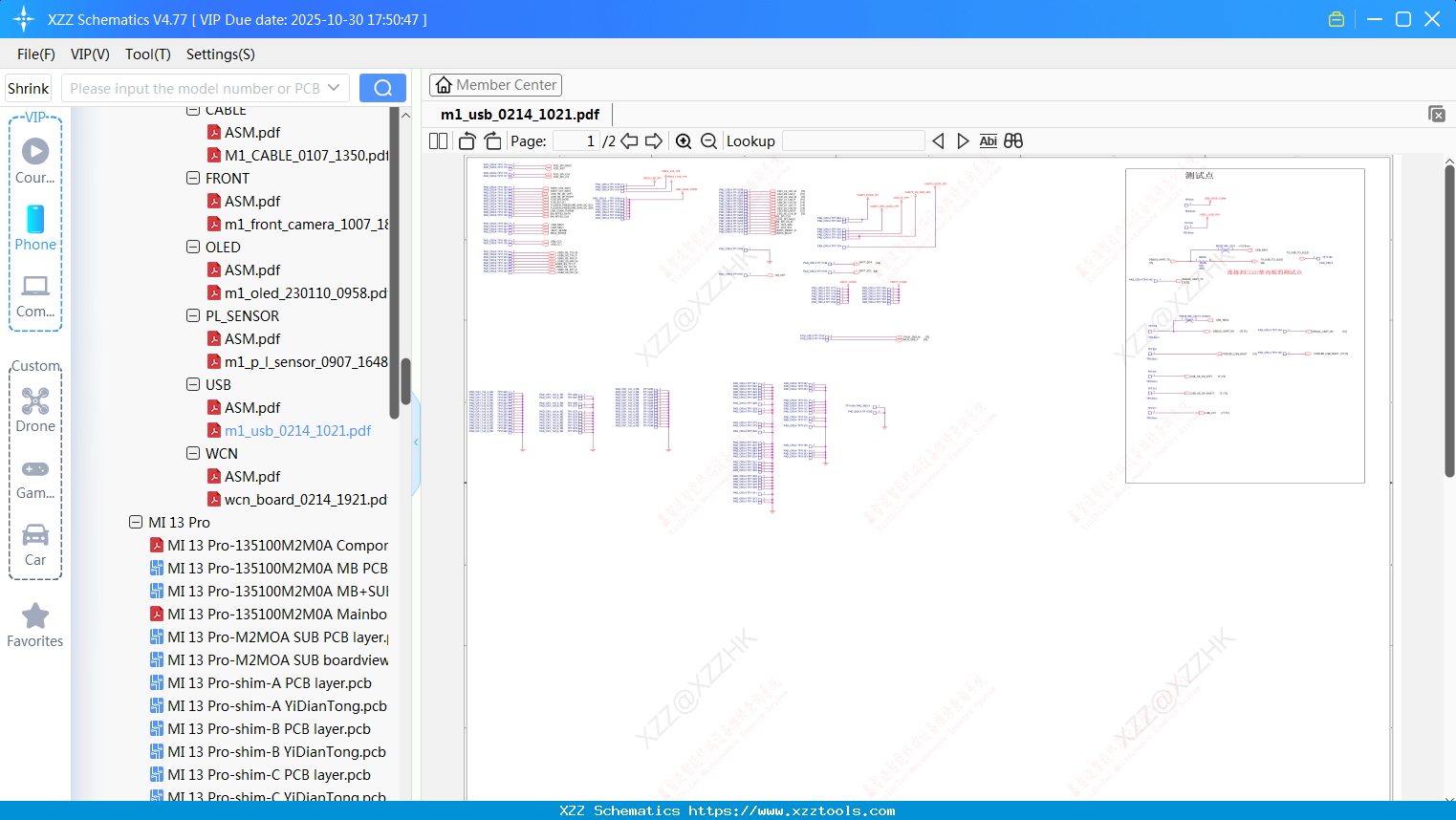Open wcn_board_0214_1921 pdf file
1456x820 pixels.
tap(298, 499)
